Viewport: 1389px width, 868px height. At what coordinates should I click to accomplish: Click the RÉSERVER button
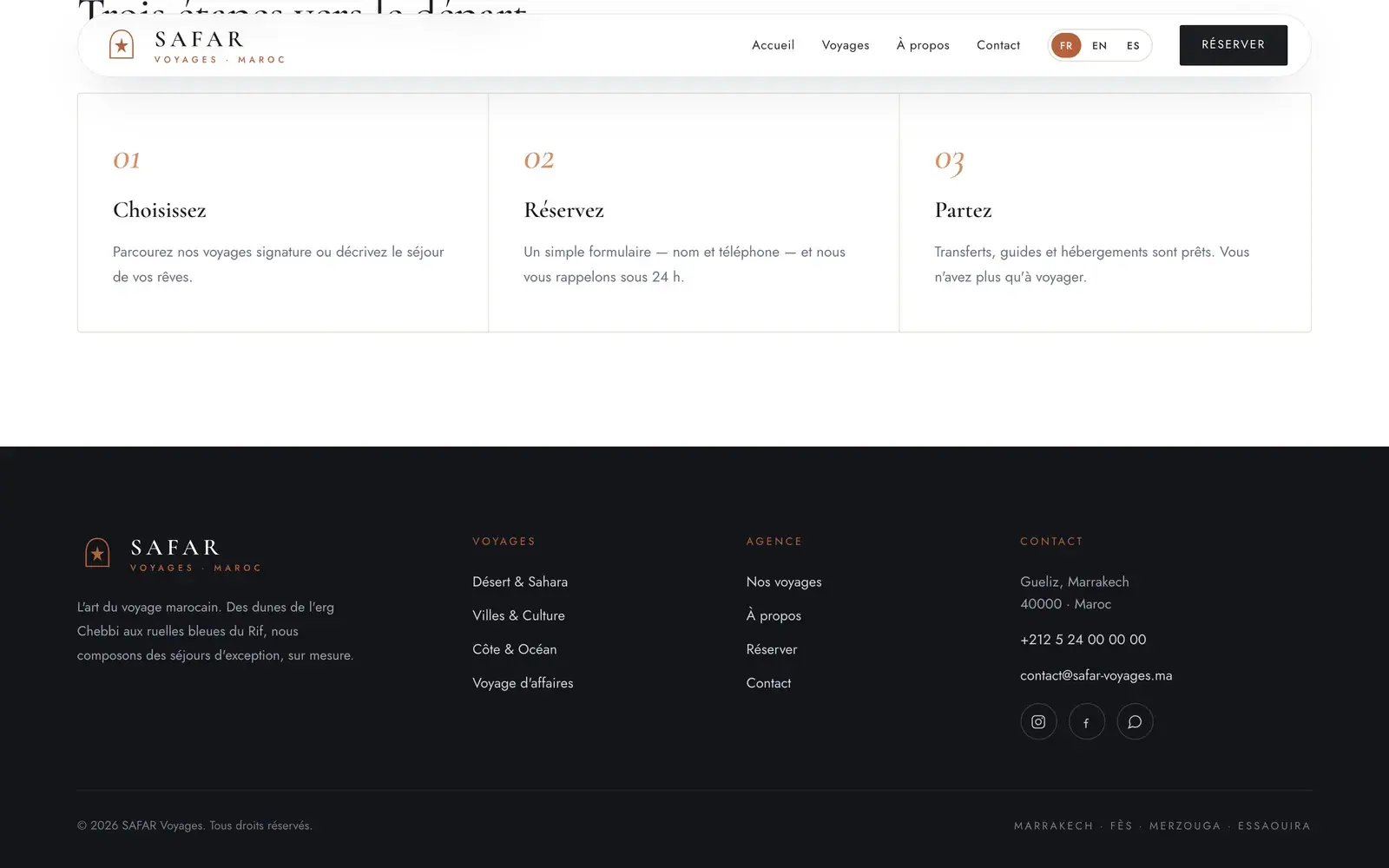1233,45
